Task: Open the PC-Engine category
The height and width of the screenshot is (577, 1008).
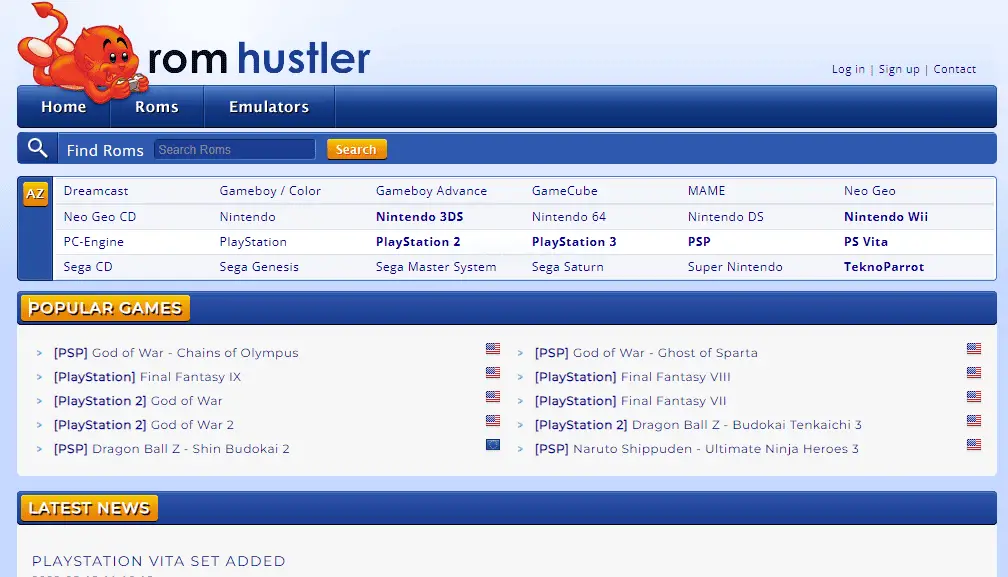Action: pyautogui.click(x=94, y=242)
